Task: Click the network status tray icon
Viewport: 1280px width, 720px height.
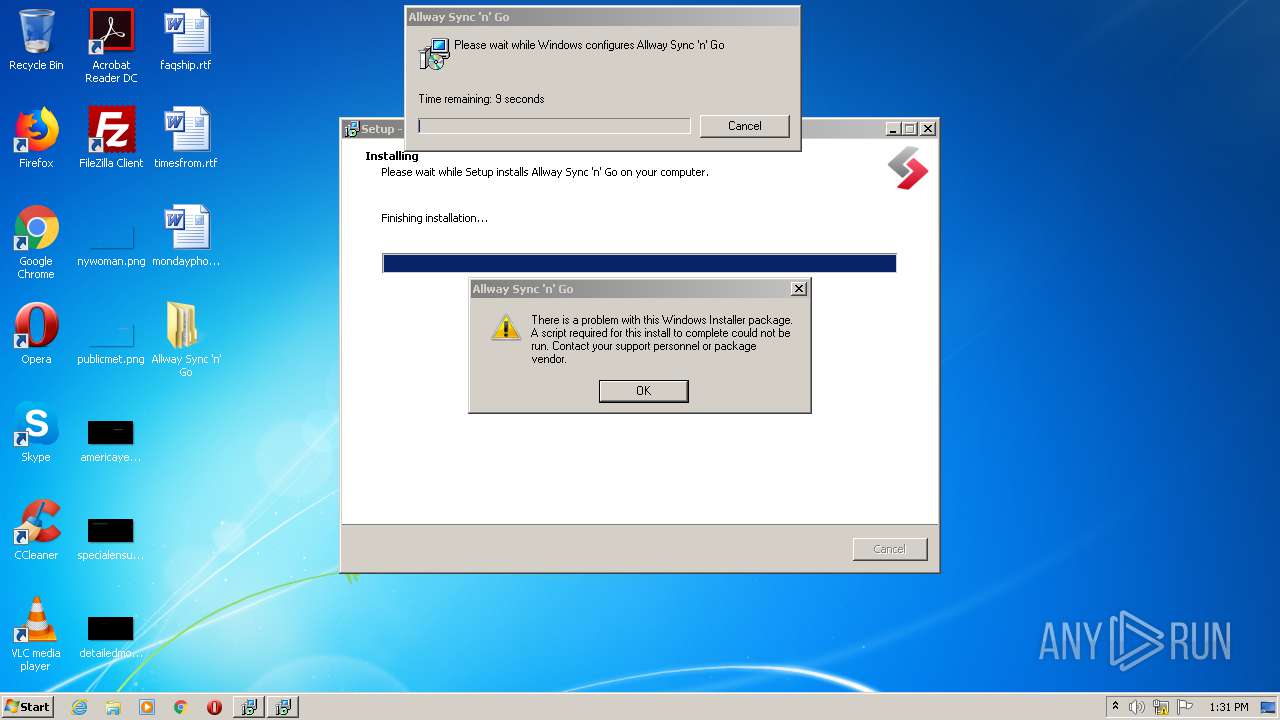Action: pos(1161,707)
